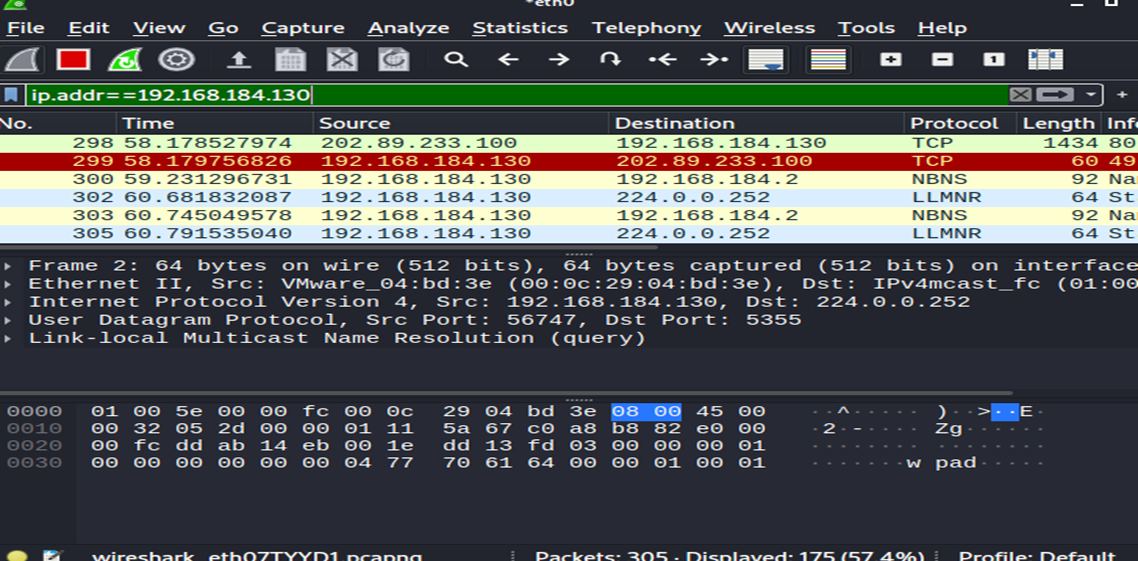Click ASCII text 'pad' in hex dump
This screenshot has height=561, width=1138.
click(955, 462)
